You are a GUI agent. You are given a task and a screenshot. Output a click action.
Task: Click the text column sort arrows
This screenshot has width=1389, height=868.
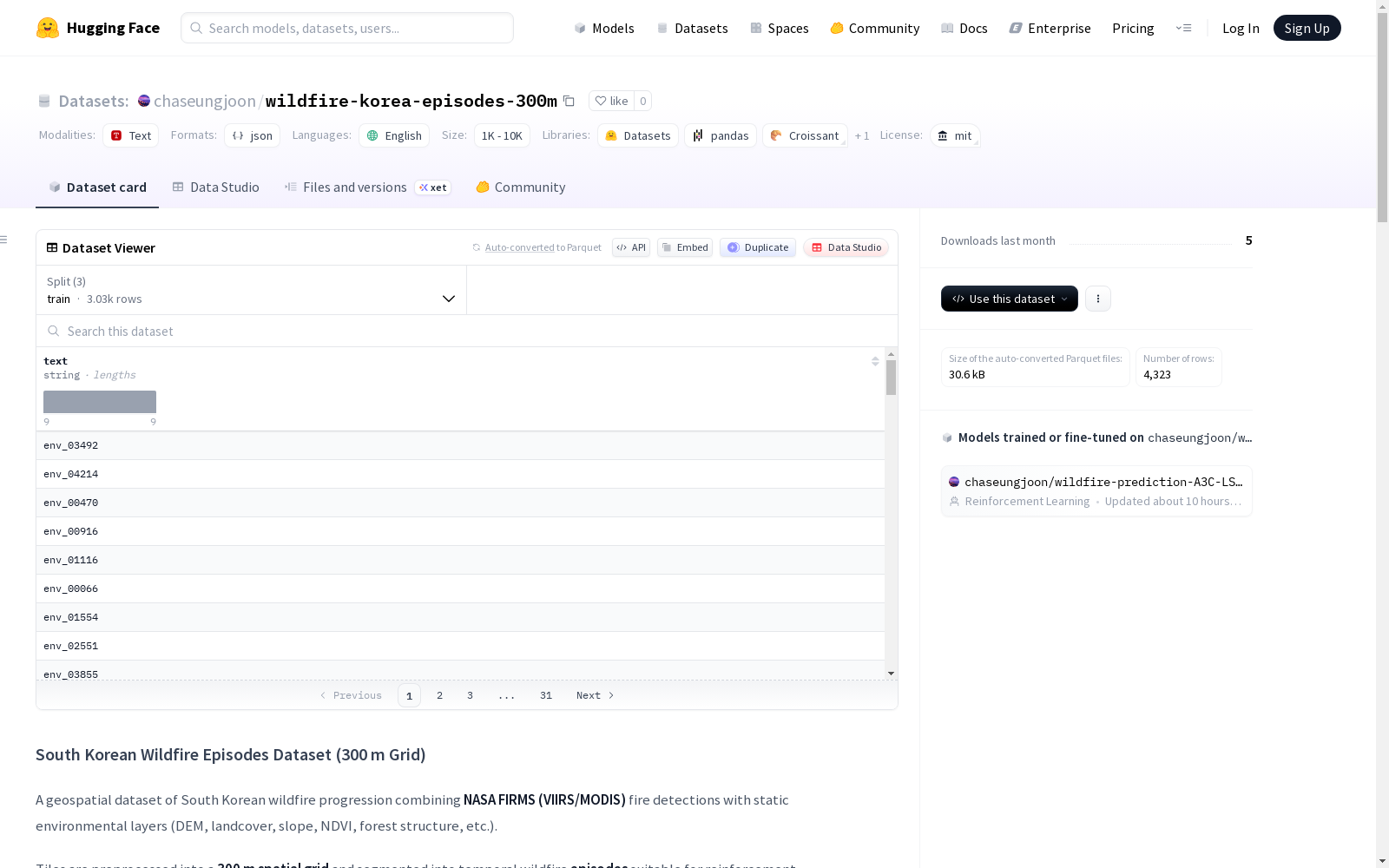[875, 361]
